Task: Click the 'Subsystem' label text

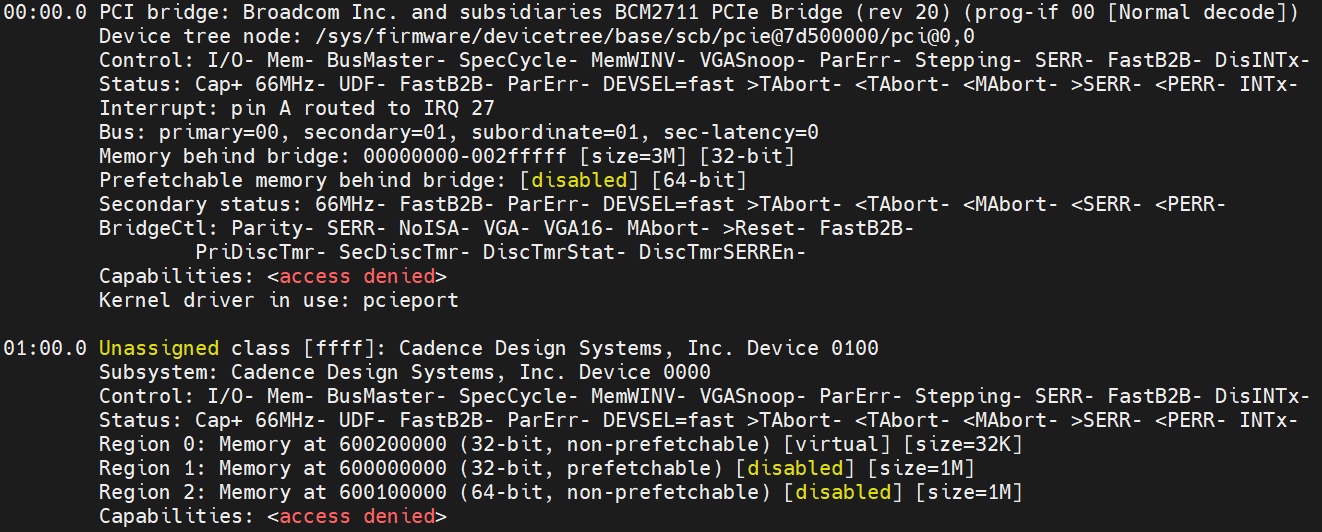Action: click(x=152, y=372)
